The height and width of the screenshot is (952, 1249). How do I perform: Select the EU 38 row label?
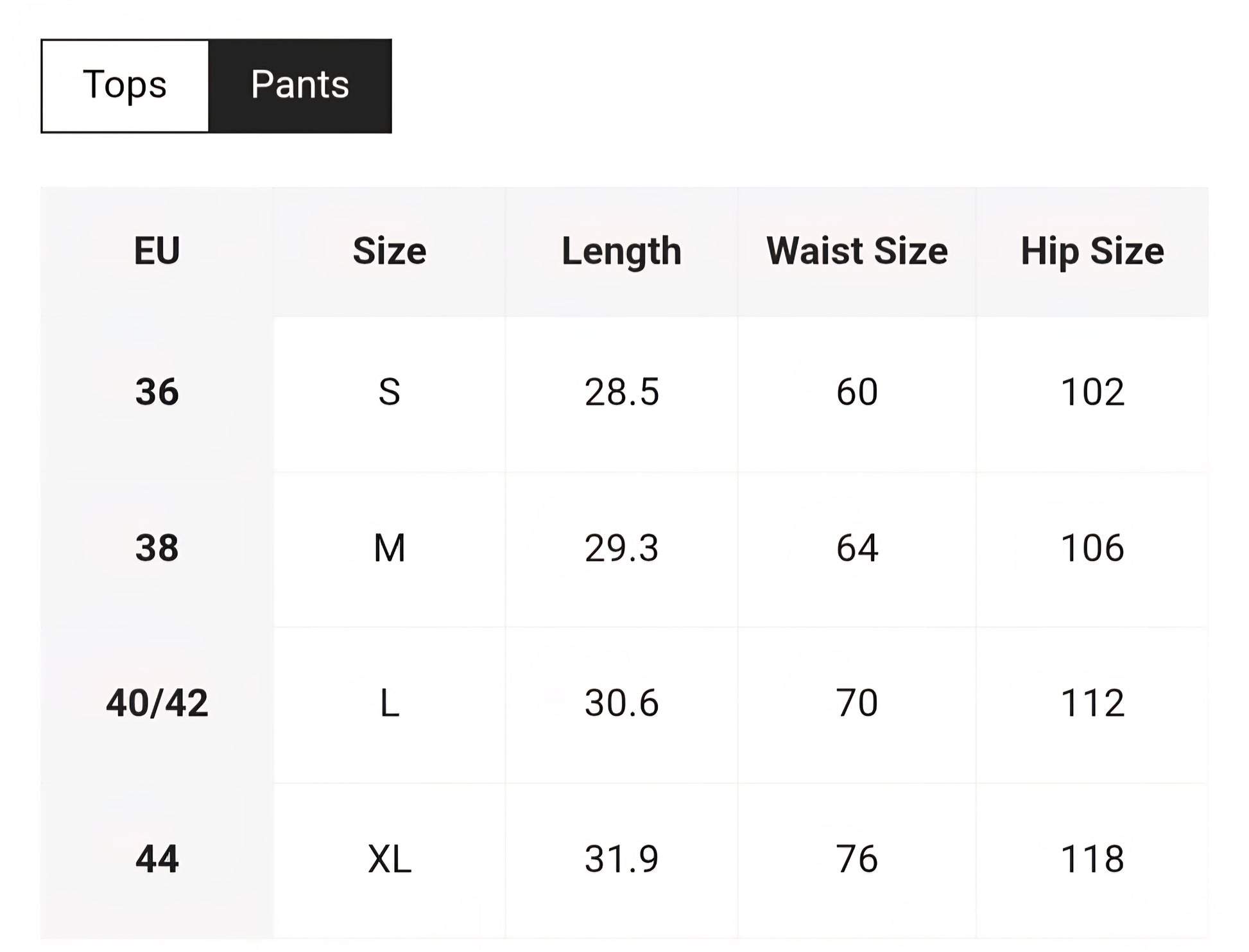pyautogui.click(x=157, y=549)
